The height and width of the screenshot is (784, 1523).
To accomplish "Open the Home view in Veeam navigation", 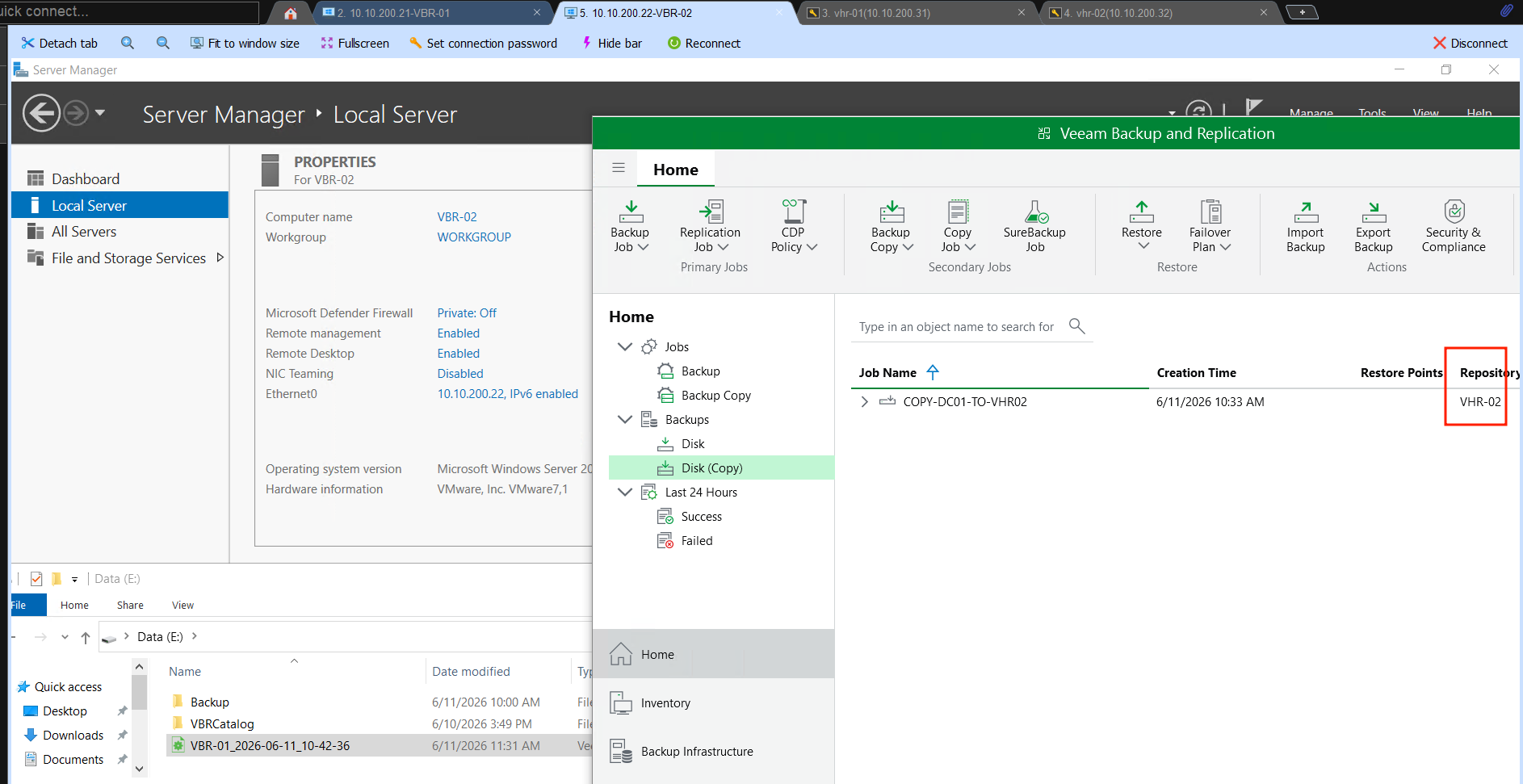I will click(x=713, y=654).
